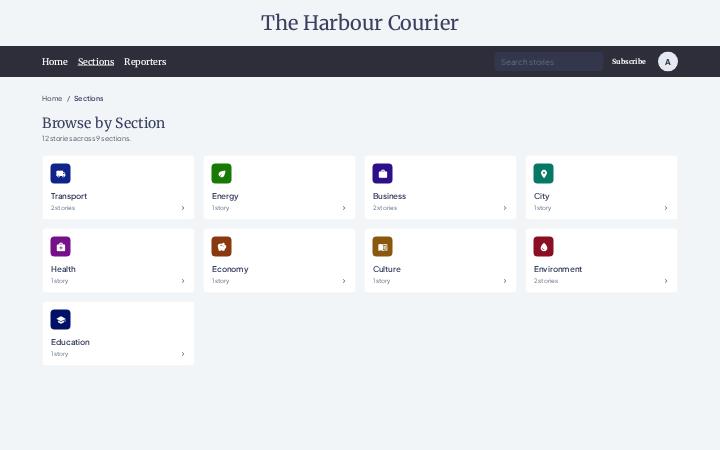720x450 pixels.
Task: Open Transport section via its chevron arrow
Action: pyautogui.click(x=183, y=208)
